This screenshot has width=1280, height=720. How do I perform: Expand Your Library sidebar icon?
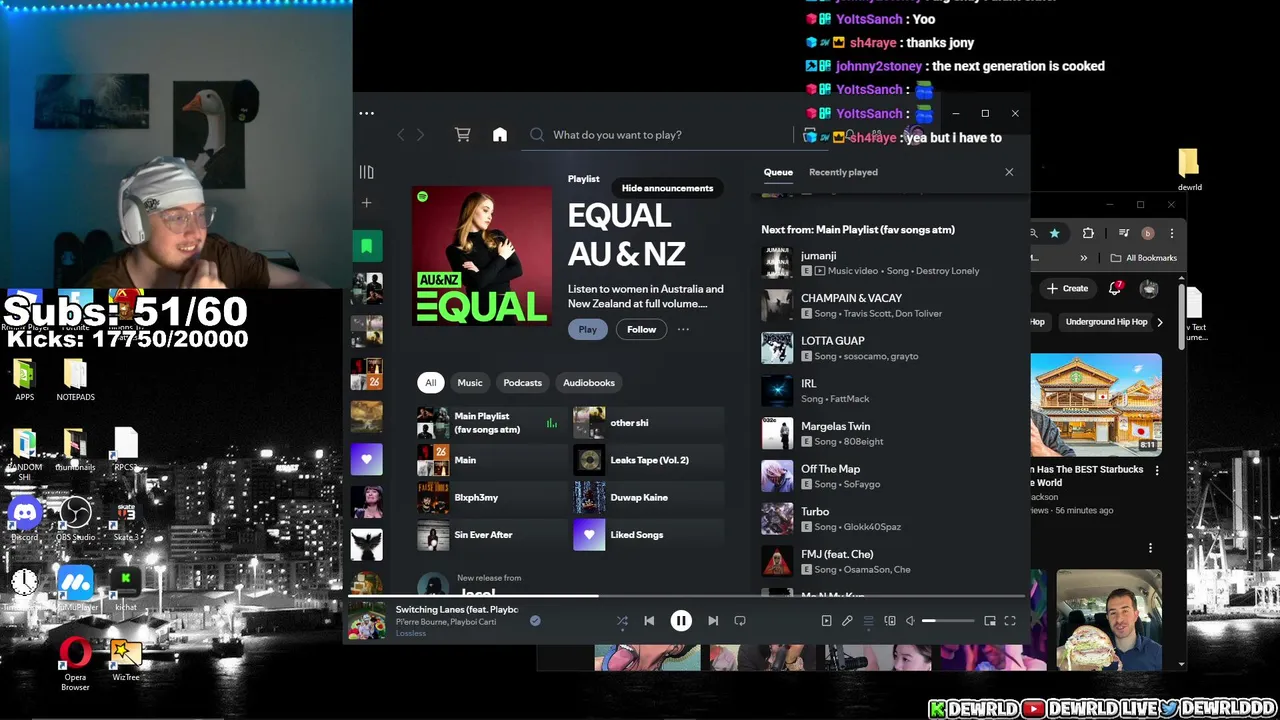click(x=366, y=172)
